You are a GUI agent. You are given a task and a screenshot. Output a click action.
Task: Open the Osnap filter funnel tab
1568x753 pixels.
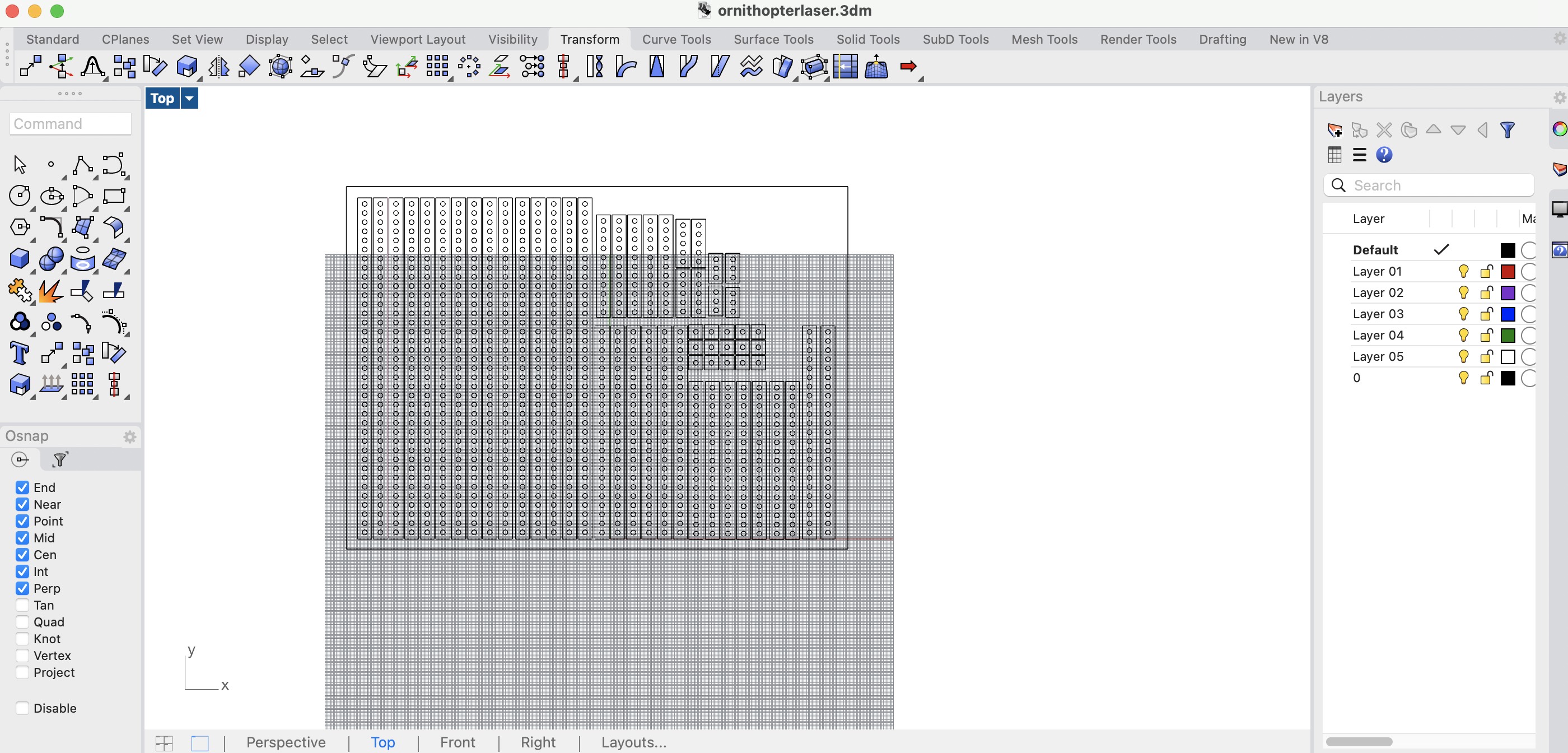coord(60,459)
